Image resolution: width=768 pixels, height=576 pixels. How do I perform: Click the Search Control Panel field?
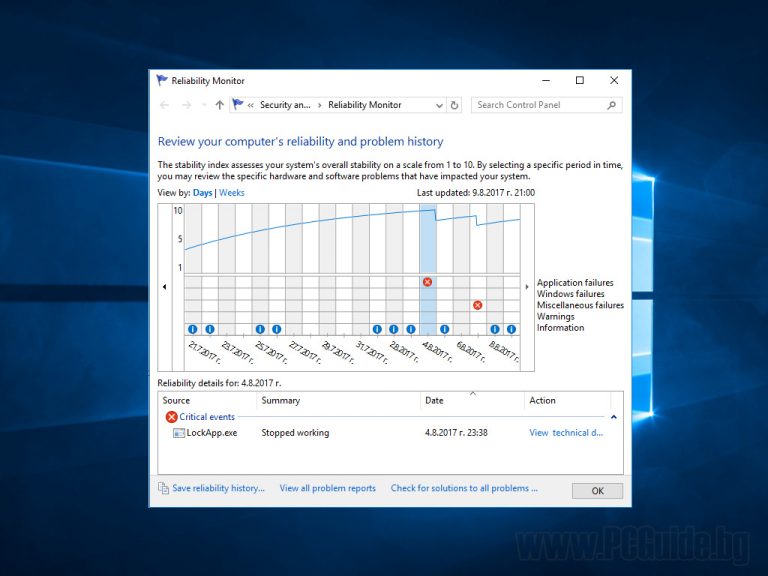pos(547,105)
